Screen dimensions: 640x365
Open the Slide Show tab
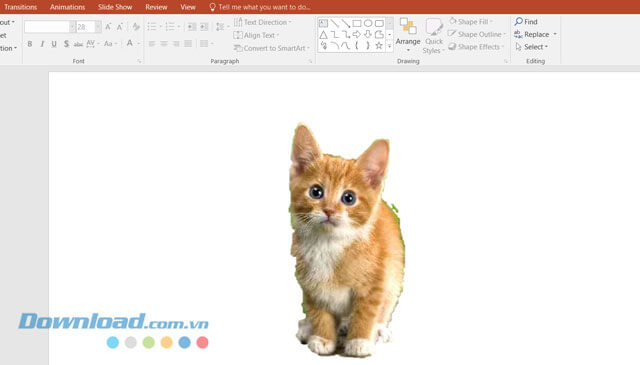pos(115,7)
